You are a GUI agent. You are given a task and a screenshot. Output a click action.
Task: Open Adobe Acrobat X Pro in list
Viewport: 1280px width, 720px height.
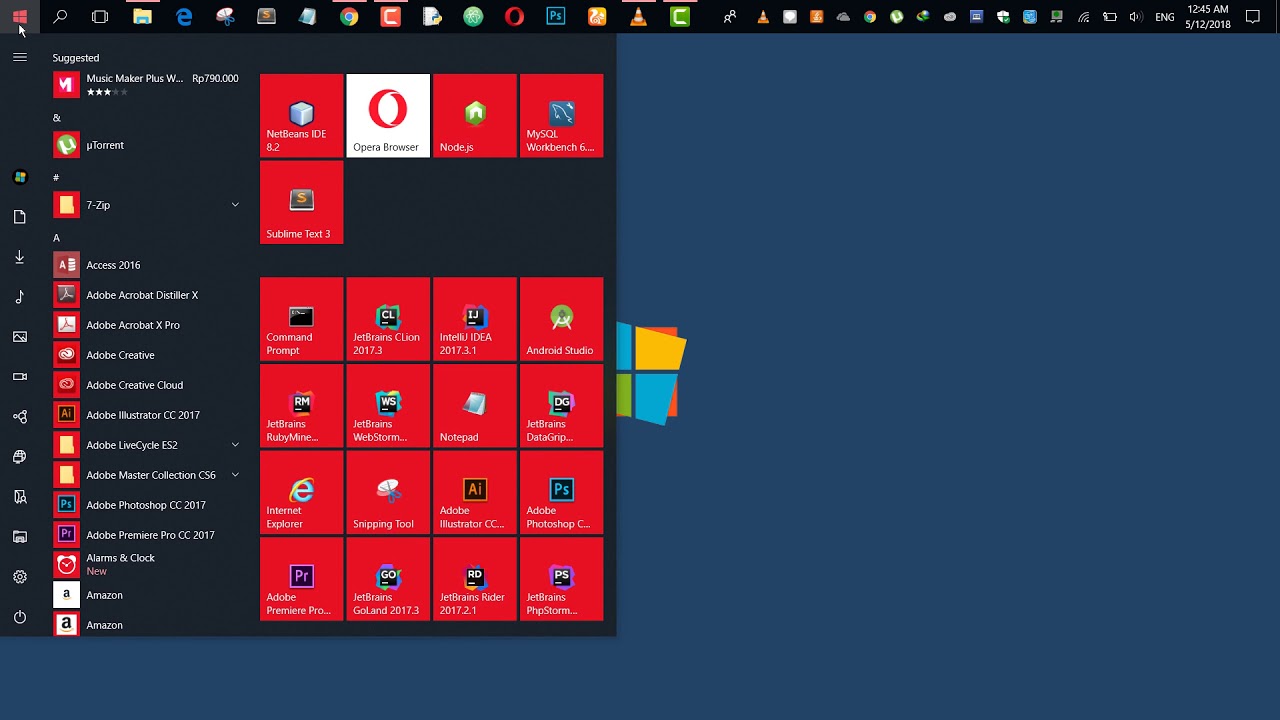[x=148, y=325]
